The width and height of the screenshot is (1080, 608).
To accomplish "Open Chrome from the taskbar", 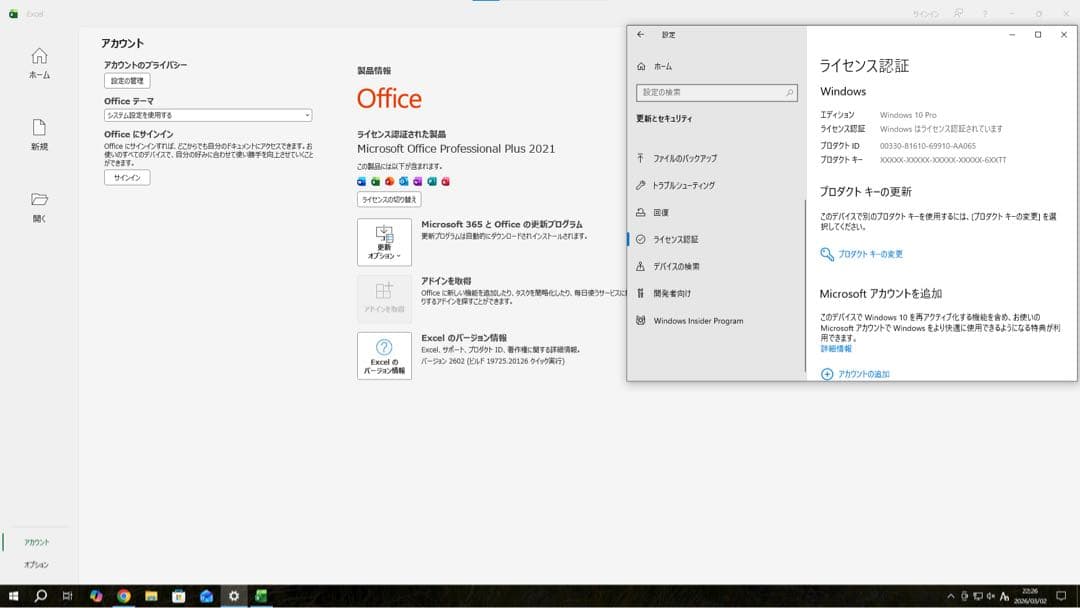I will coord(124,596).
